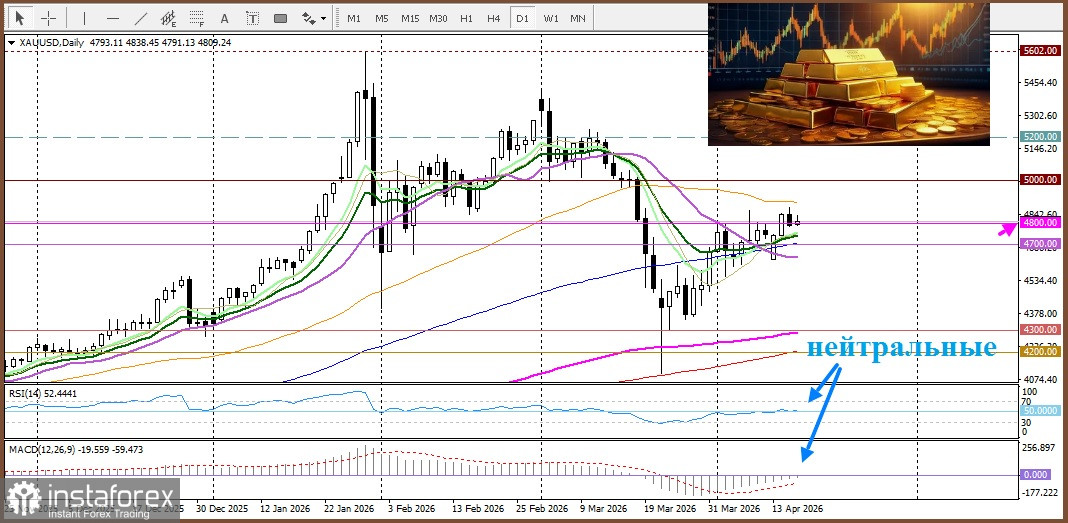Screen dimensions: 1068x523
Task: Toggle the D1 timeframe button
Action: (x=522, y=18)
